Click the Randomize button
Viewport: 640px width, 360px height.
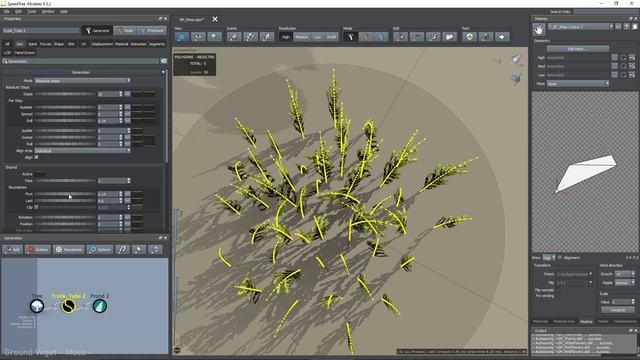click(69, 249)
